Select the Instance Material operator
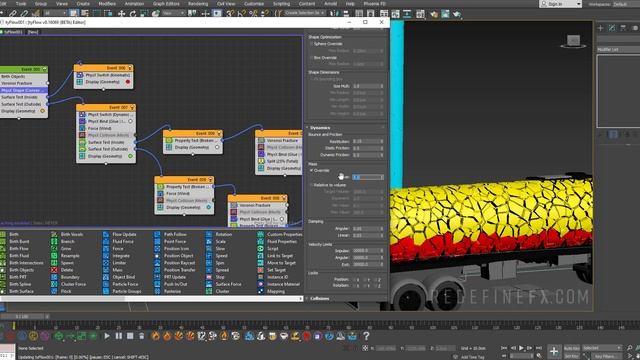This screenshot has width=640, height=360. click(279, 284)
